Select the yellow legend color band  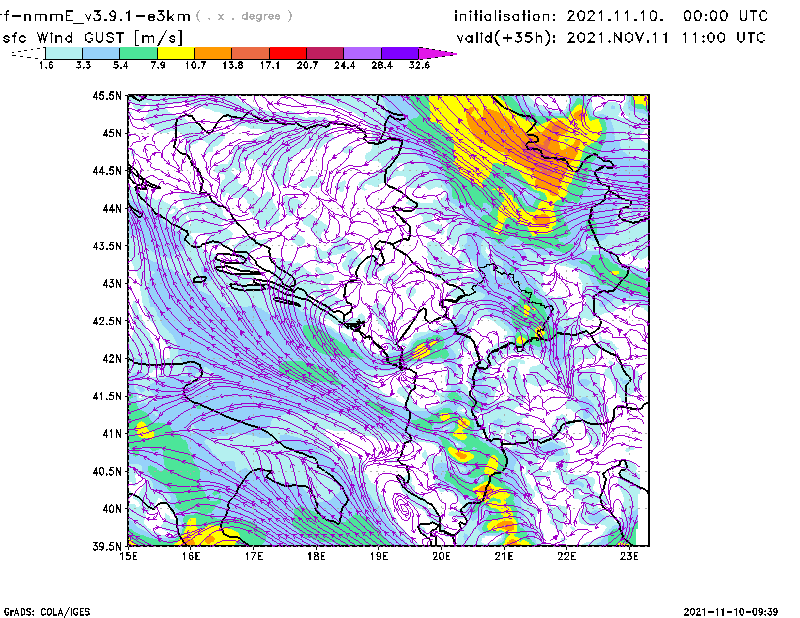176,53
